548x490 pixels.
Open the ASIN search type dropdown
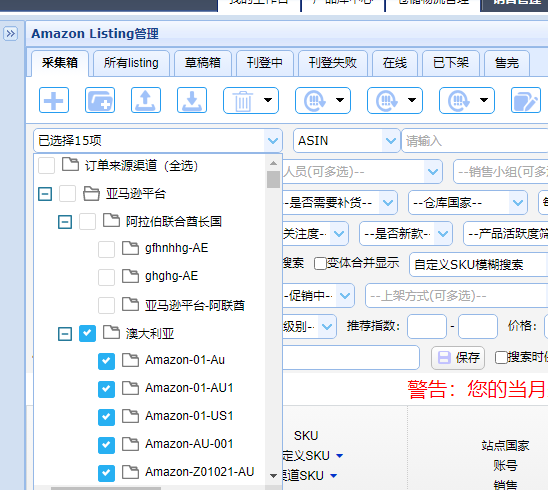[346, 140]
